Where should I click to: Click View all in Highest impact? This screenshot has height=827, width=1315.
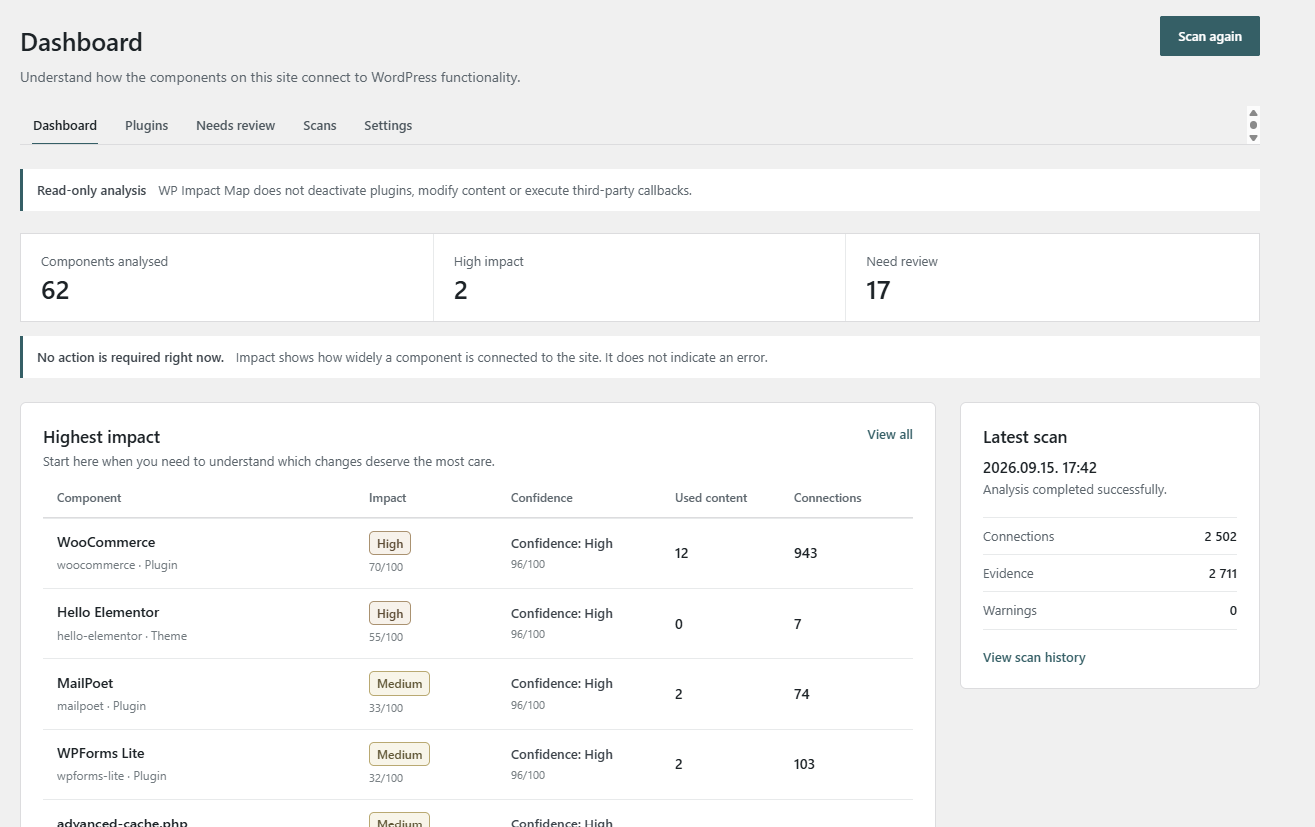[890, 434]
